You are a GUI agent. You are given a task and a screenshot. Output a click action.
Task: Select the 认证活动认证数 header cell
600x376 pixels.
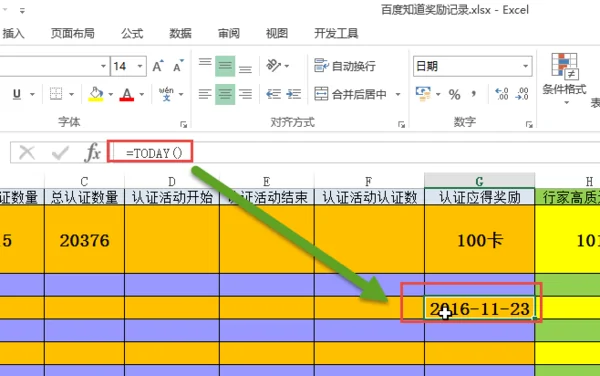369,197
